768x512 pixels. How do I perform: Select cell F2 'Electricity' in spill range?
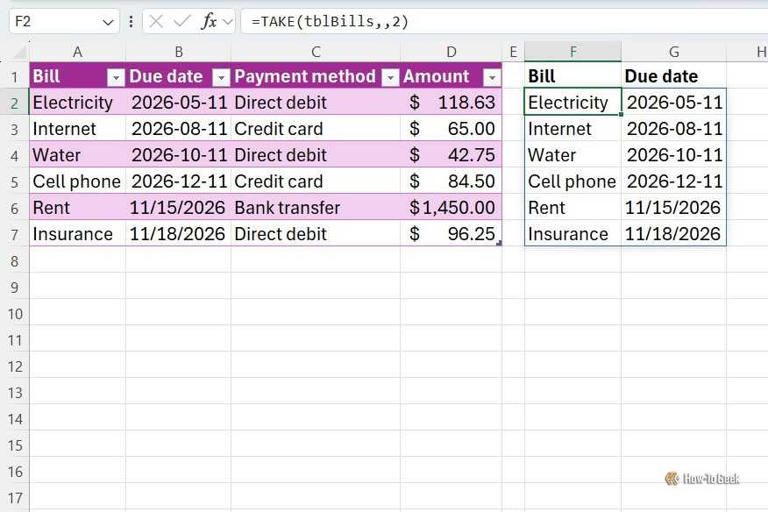click(573, 102)
